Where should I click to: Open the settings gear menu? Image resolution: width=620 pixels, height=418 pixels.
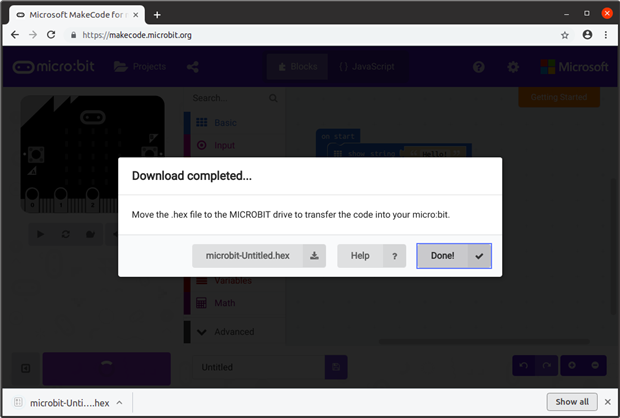click(x=513, y=67)
